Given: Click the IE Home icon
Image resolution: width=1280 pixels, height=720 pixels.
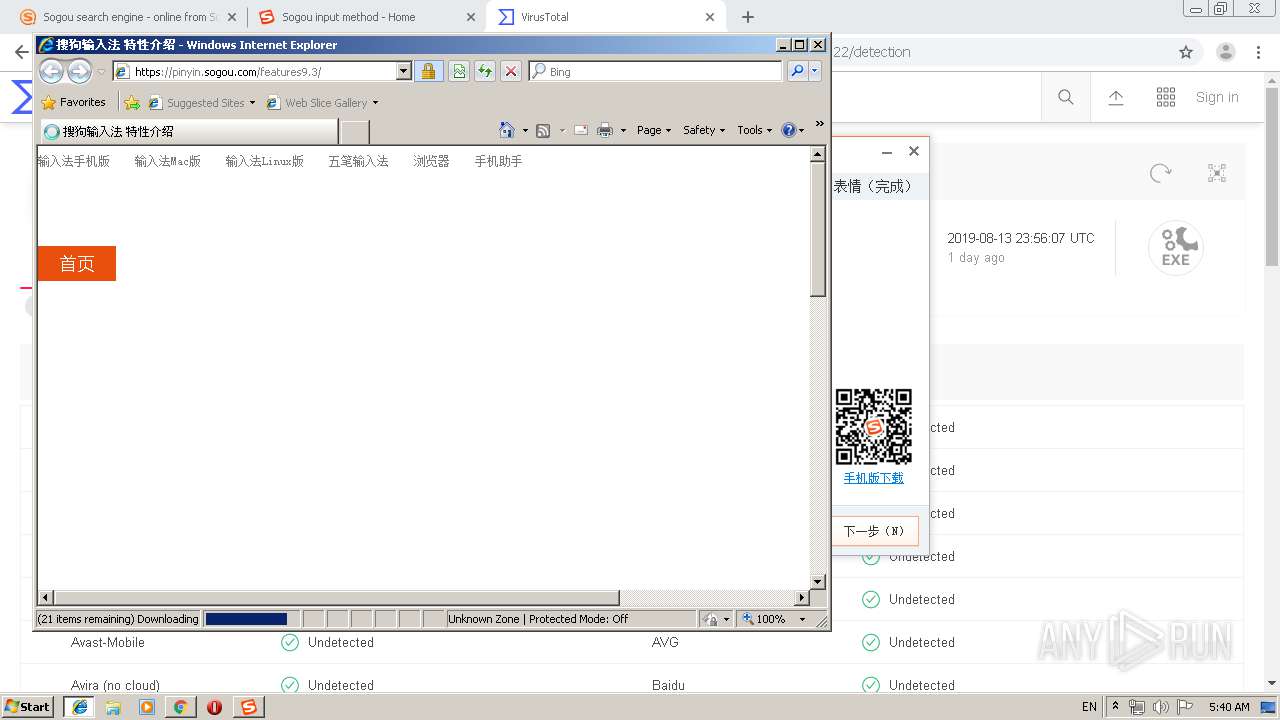Looking at the screenshot, I should coord(507,130).
